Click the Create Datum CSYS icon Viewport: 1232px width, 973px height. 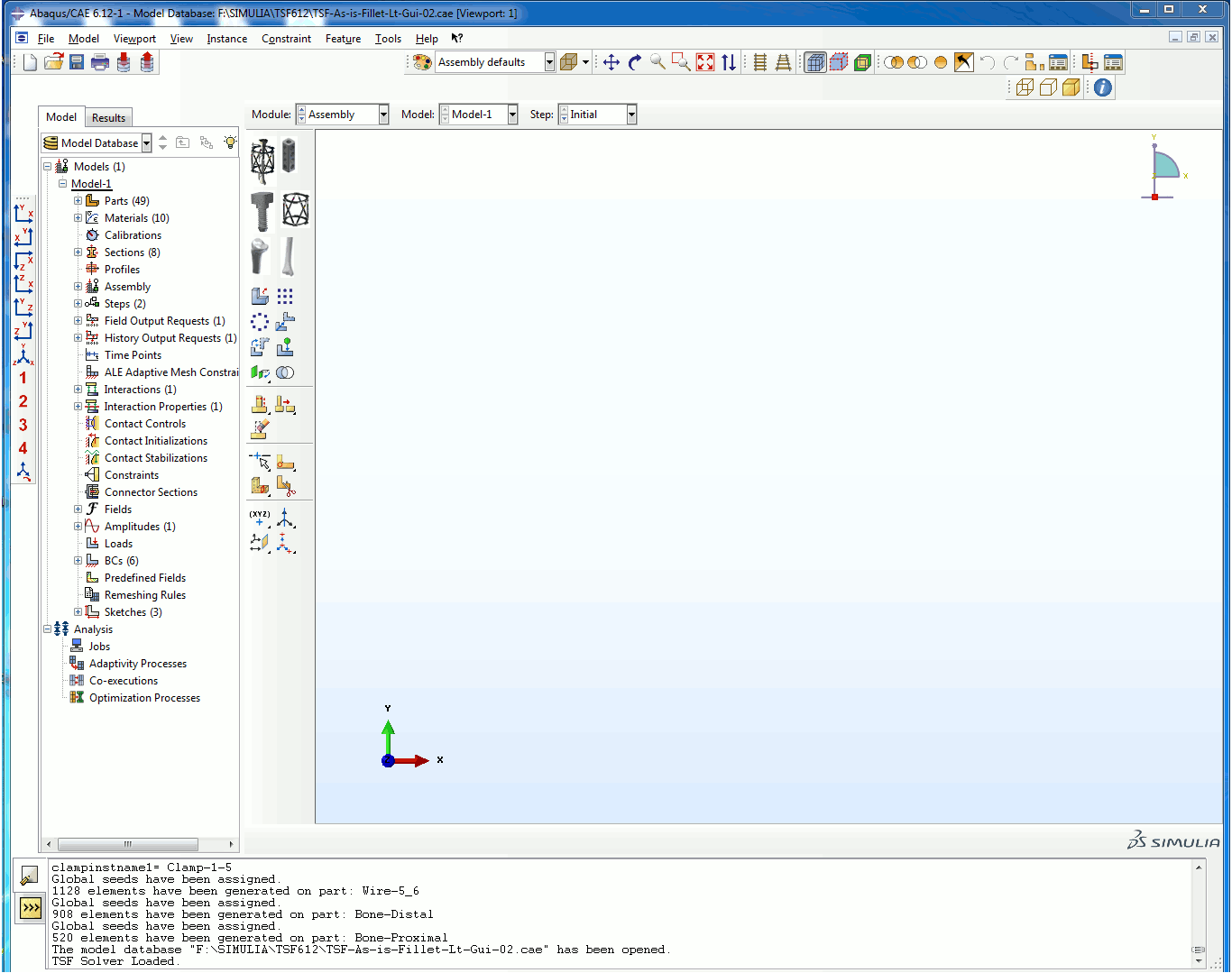click(286, 544)
